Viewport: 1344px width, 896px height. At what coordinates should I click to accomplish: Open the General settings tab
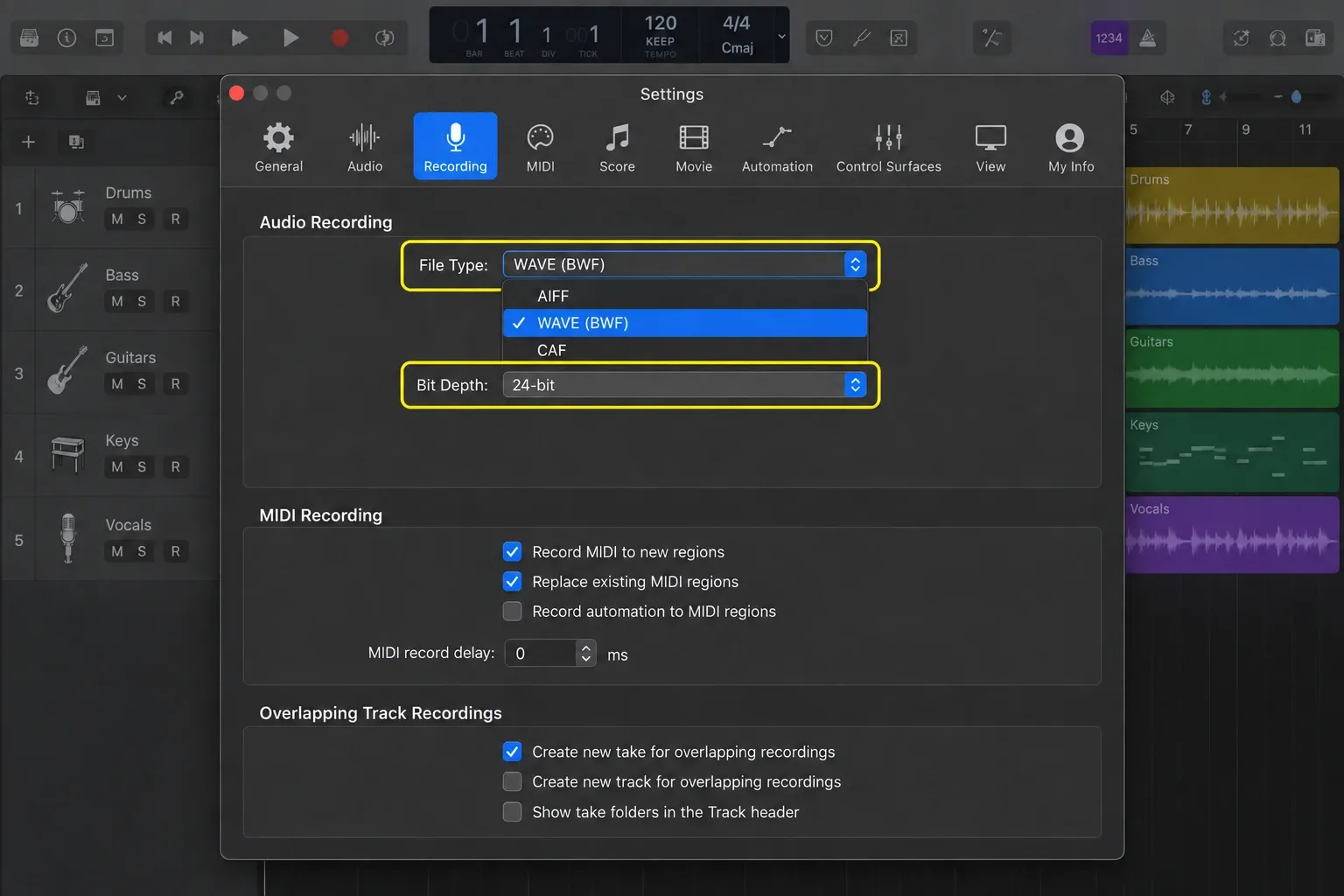279,146
